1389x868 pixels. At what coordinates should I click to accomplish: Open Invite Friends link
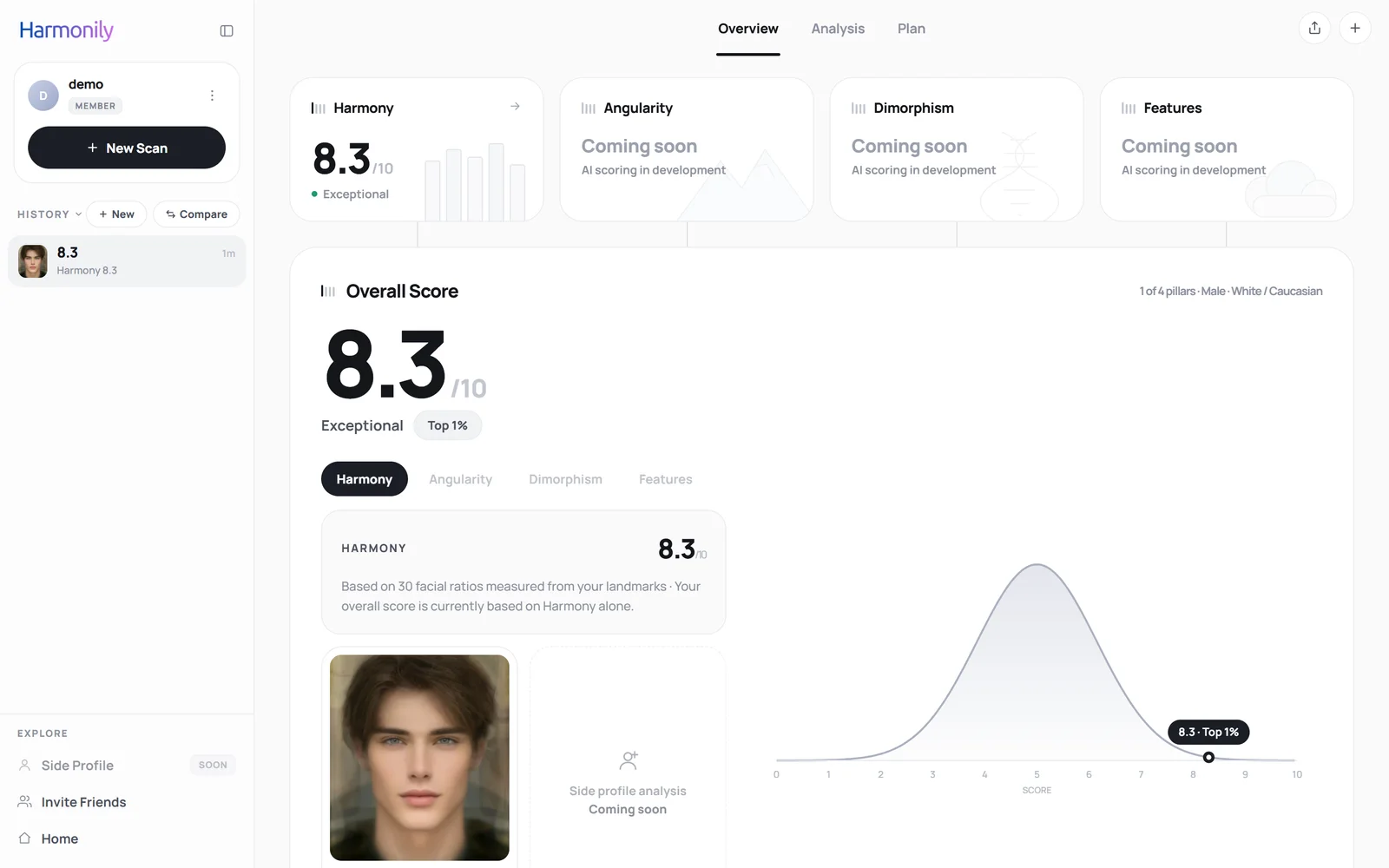83,802
